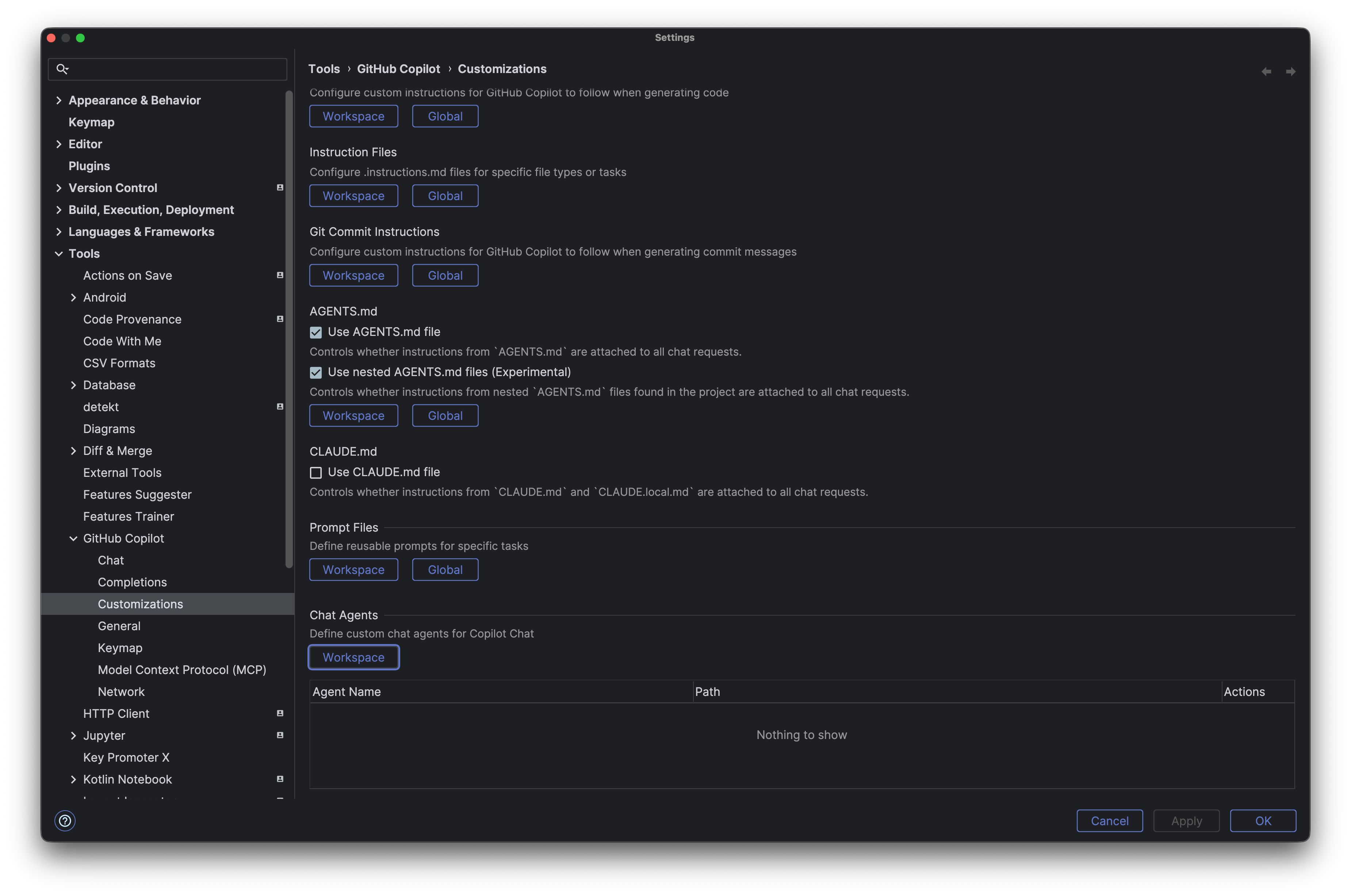Click Global button under Git Commit Instructions

tap(445, 275)
